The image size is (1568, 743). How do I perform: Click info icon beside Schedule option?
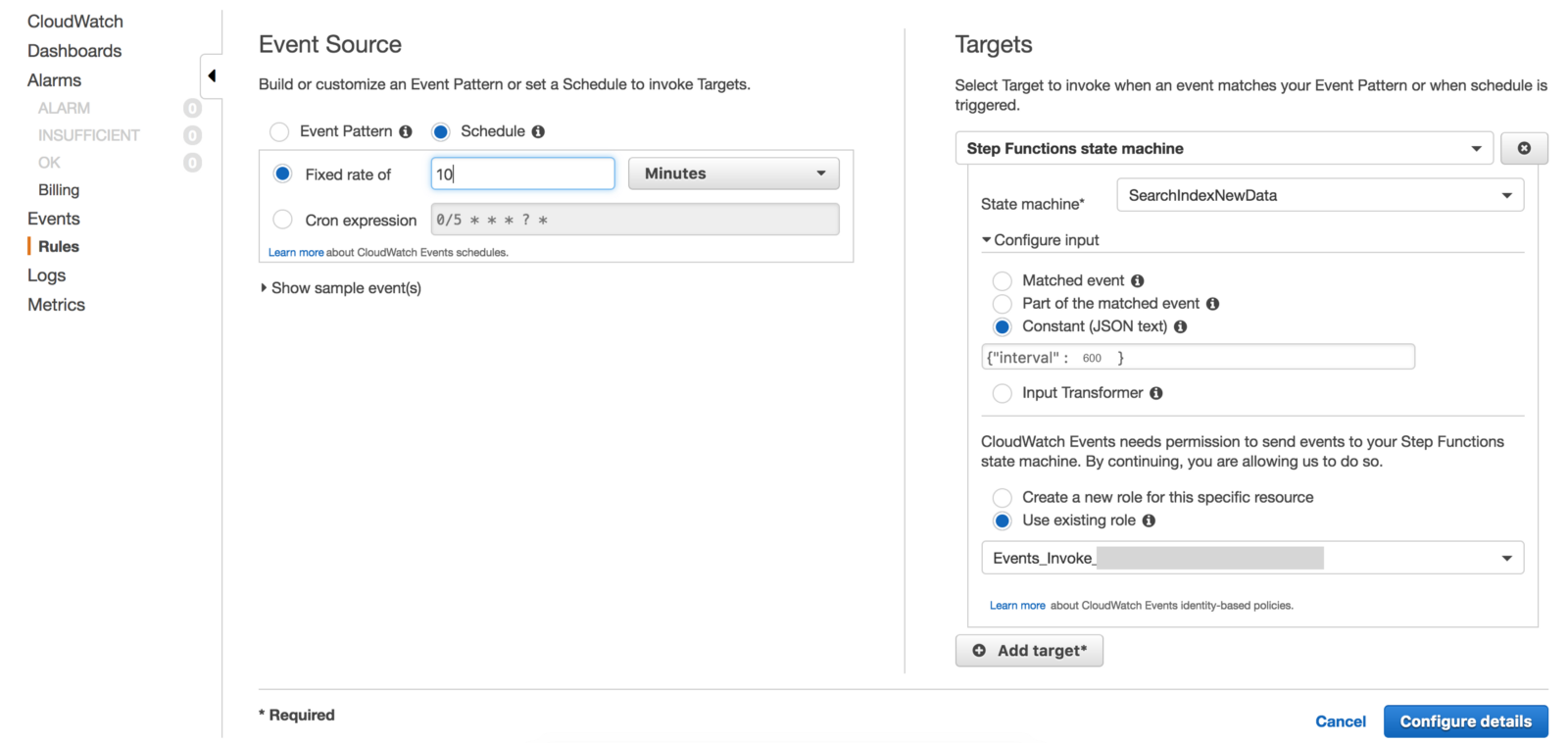[538, 131]
